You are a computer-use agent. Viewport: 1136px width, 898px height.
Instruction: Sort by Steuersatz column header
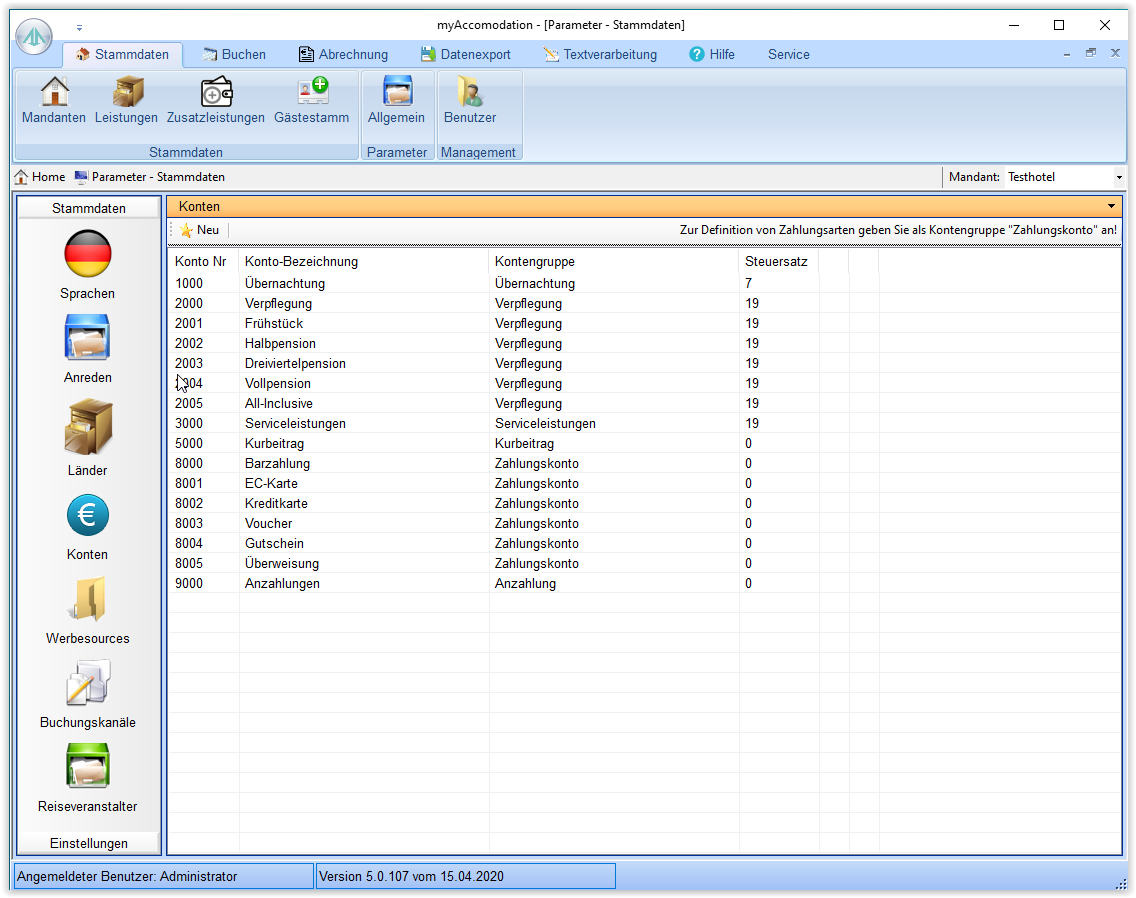tap(779, 262)
